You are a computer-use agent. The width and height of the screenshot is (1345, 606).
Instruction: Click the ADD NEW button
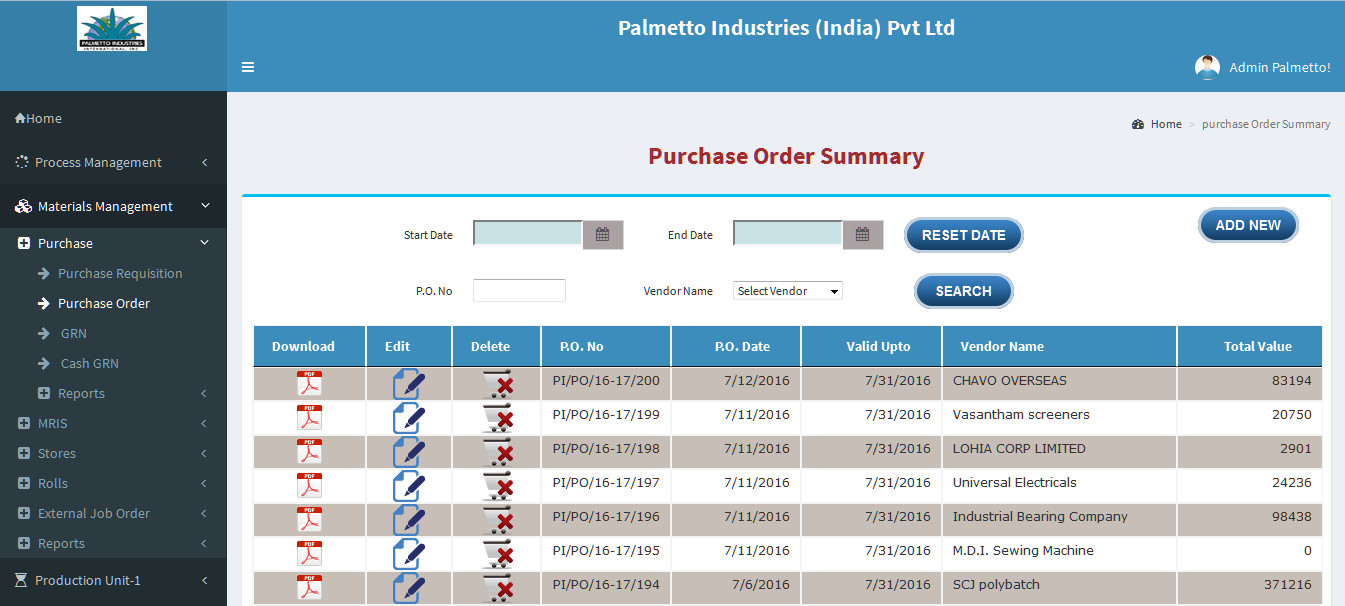point(1248,225)
